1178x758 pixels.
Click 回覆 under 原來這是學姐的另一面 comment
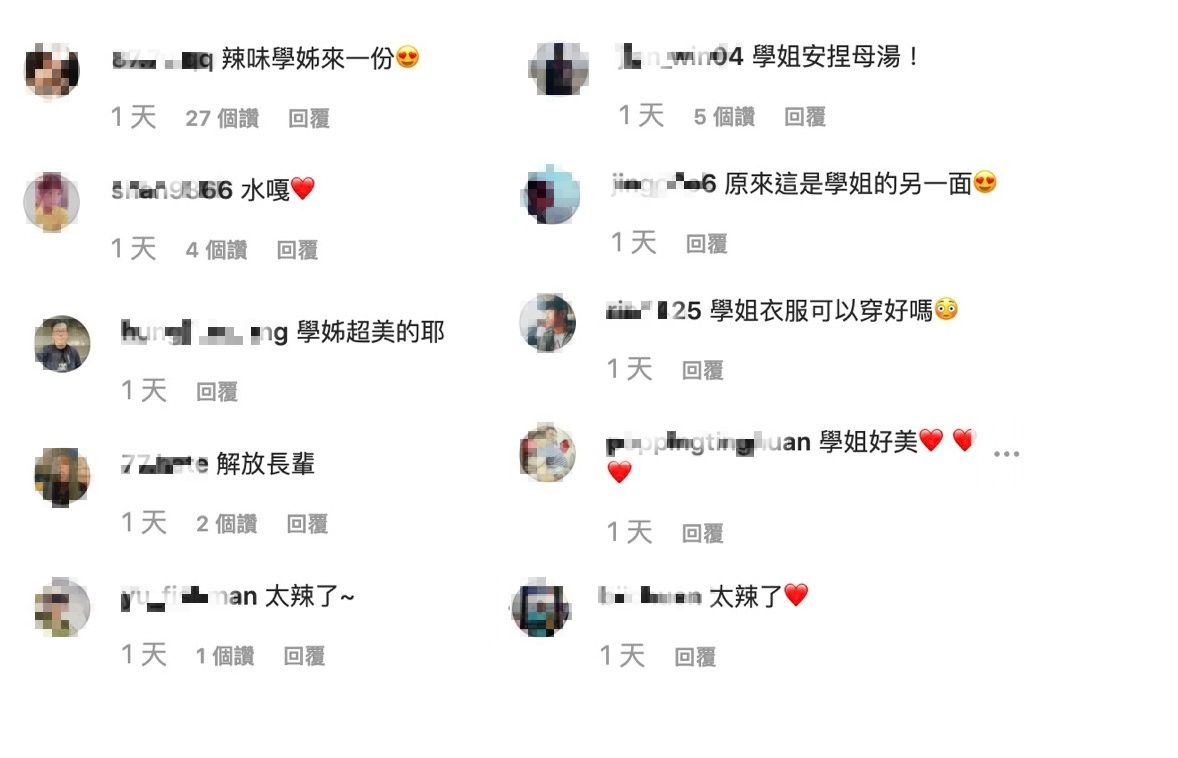click(706, 243)
